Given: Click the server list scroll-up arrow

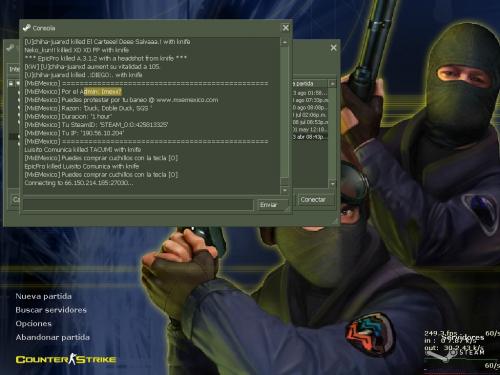Looking at the screenshot, I should pyautogui.click(x=332, y=84).
